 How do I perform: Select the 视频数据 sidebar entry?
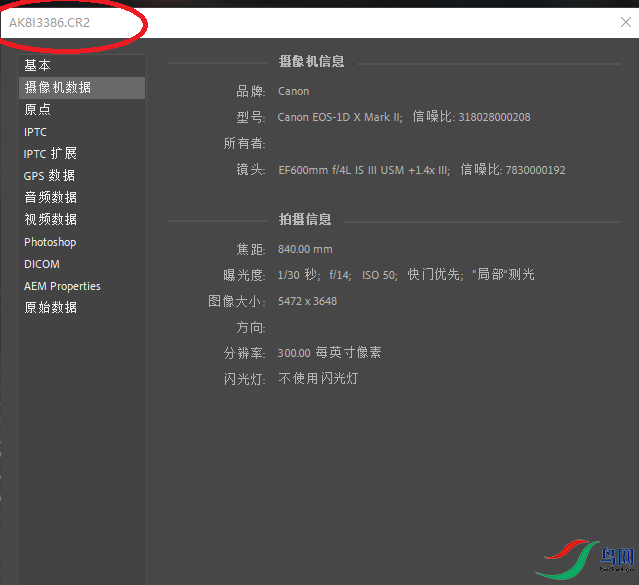[x=51, y=220]
